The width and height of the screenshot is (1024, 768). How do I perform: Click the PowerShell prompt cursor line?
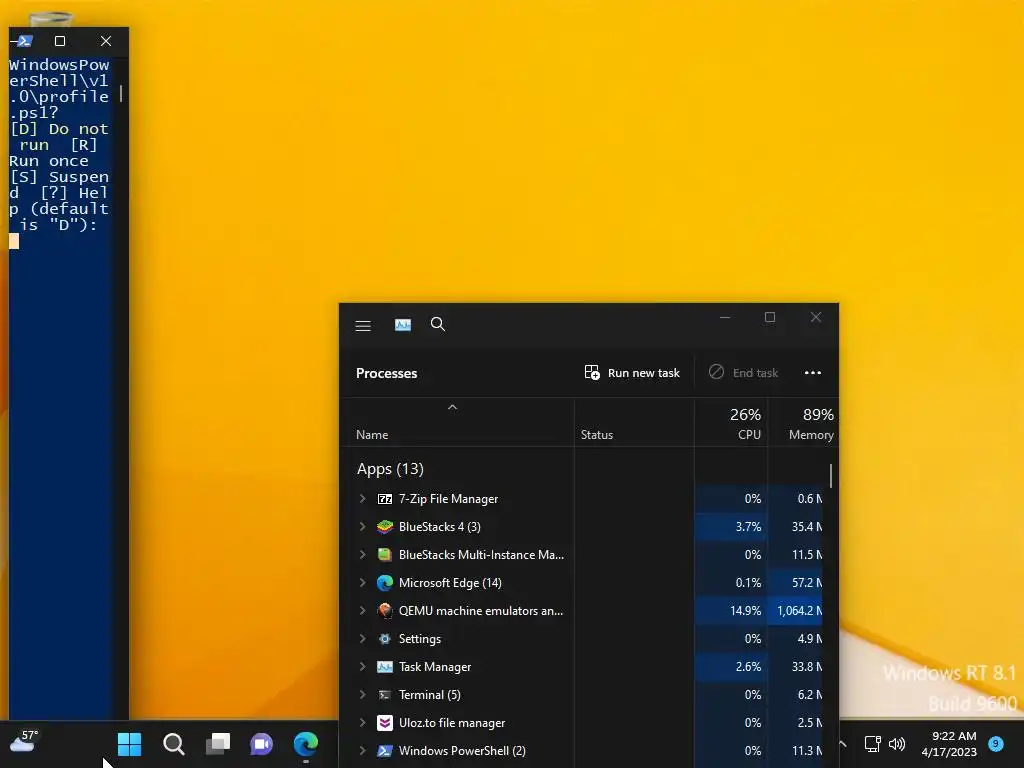tap(14, 242)
